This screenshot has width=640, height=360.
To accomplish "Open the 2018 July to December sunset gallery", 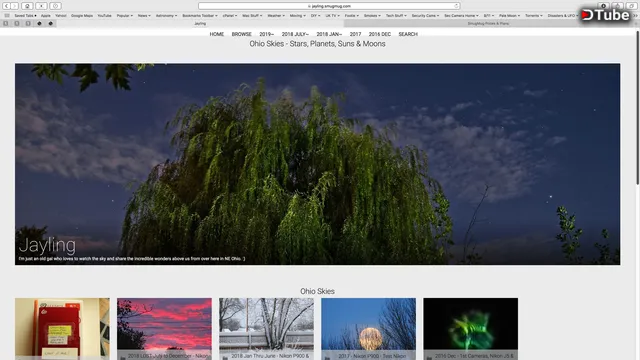I will point(164,329).
